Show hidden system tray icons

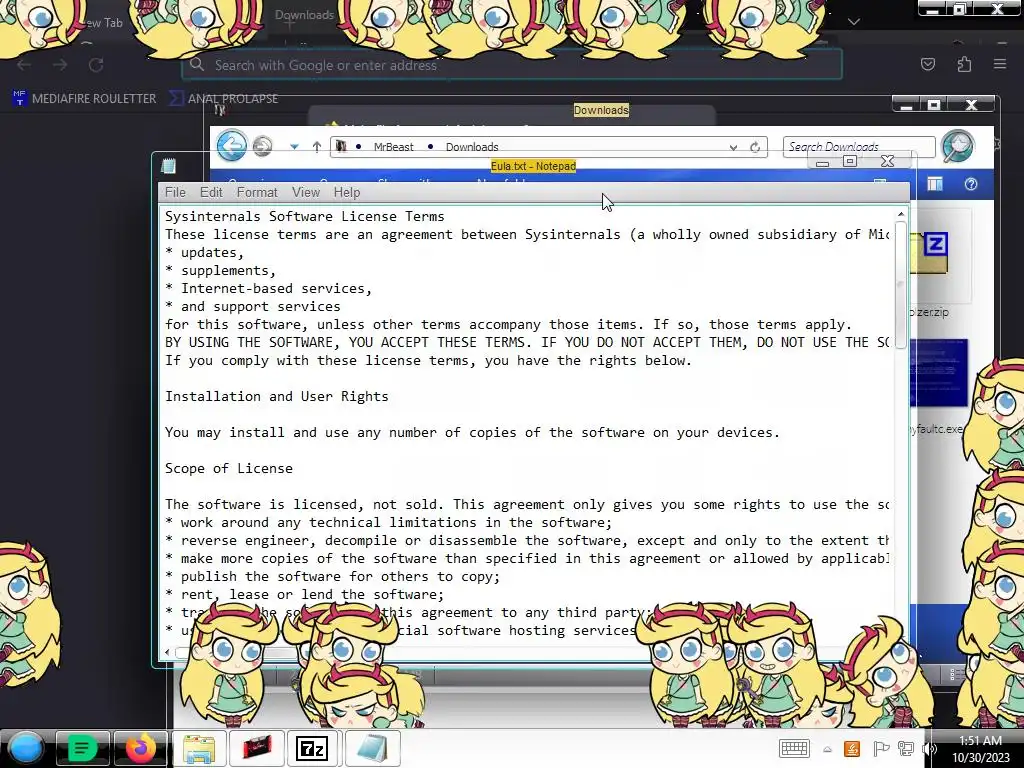[827, 750]
